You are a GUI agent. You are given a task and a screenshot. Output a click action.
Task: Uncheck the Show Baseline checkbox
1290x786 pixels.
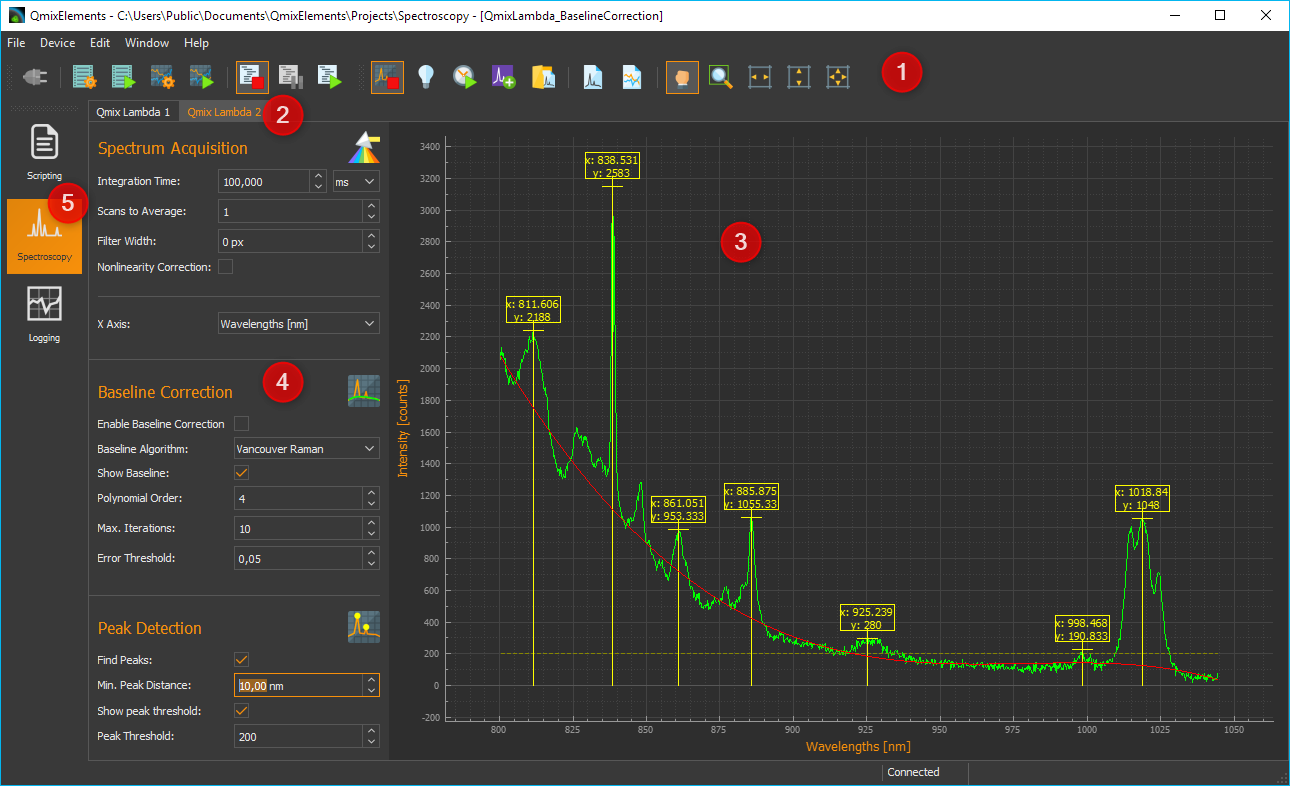pyautogui.click(x=241, y=473)
